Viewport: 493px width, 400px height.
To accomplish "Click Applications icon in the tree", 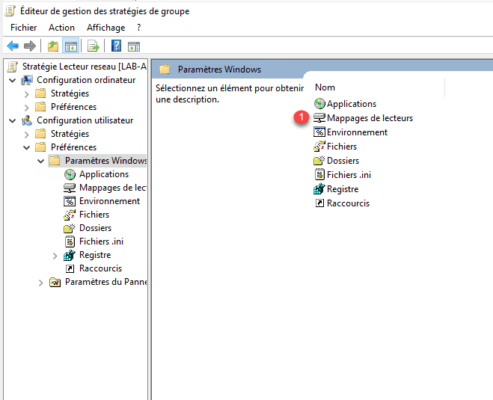I will pos(70,174).
